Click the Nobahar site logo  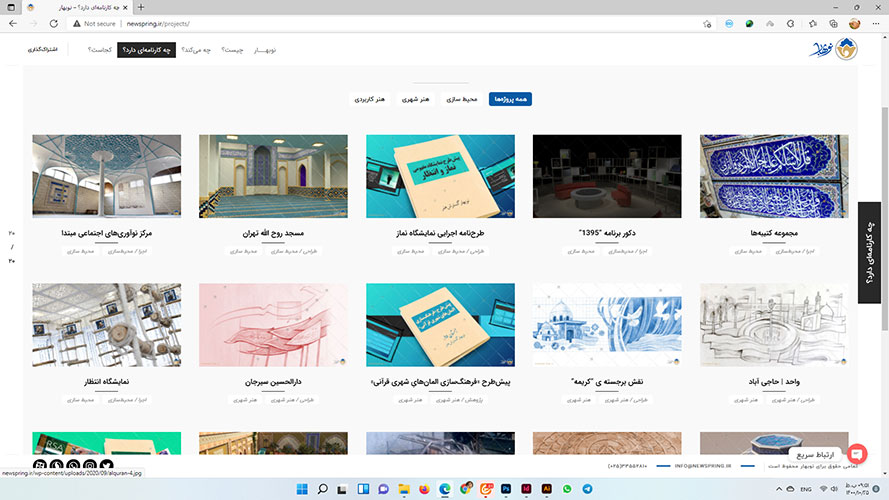point(833,49)
